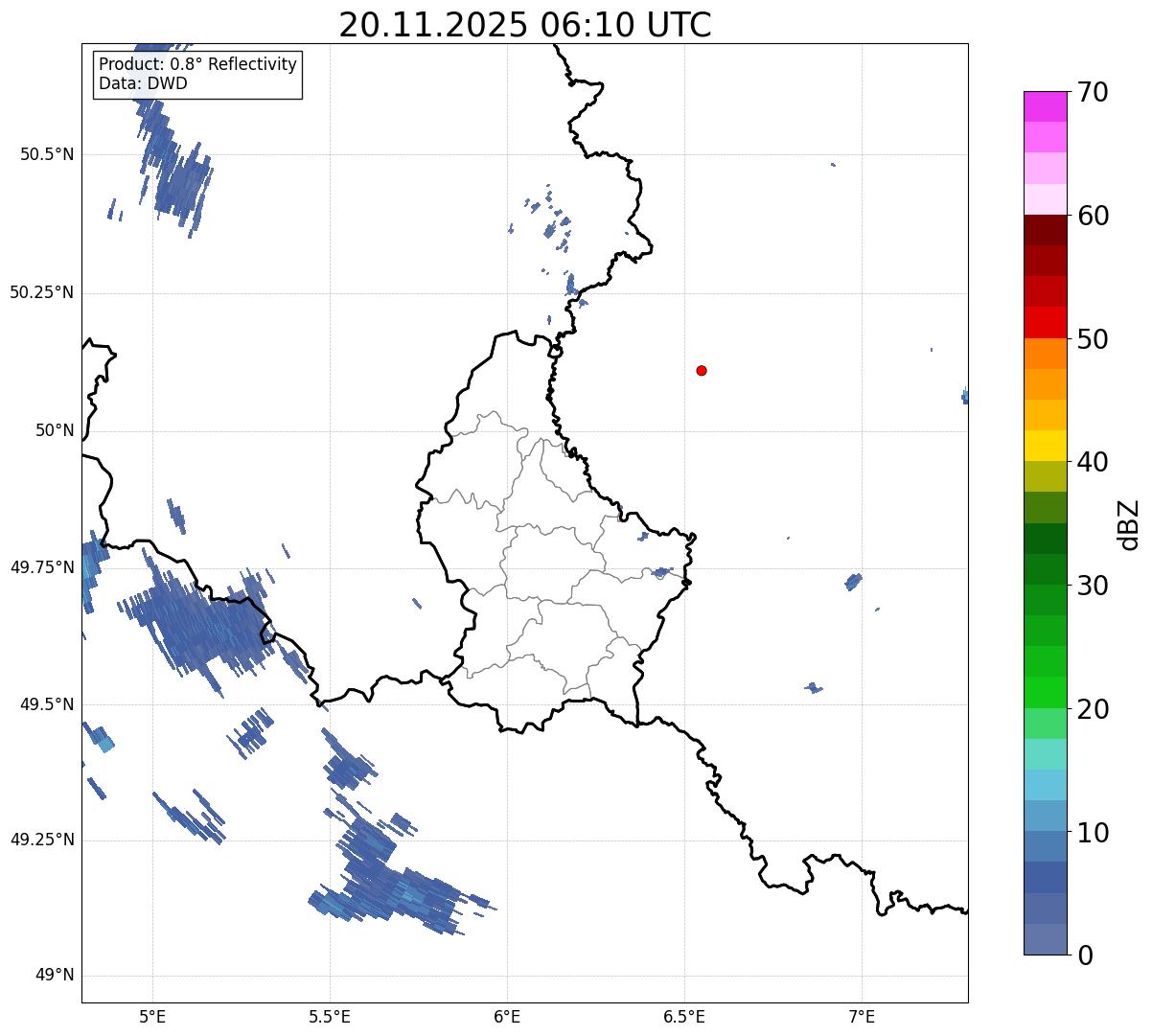Pick the bright green colorbar segment at 20
The image size is (1152, 1036).
coord(1045,692)
